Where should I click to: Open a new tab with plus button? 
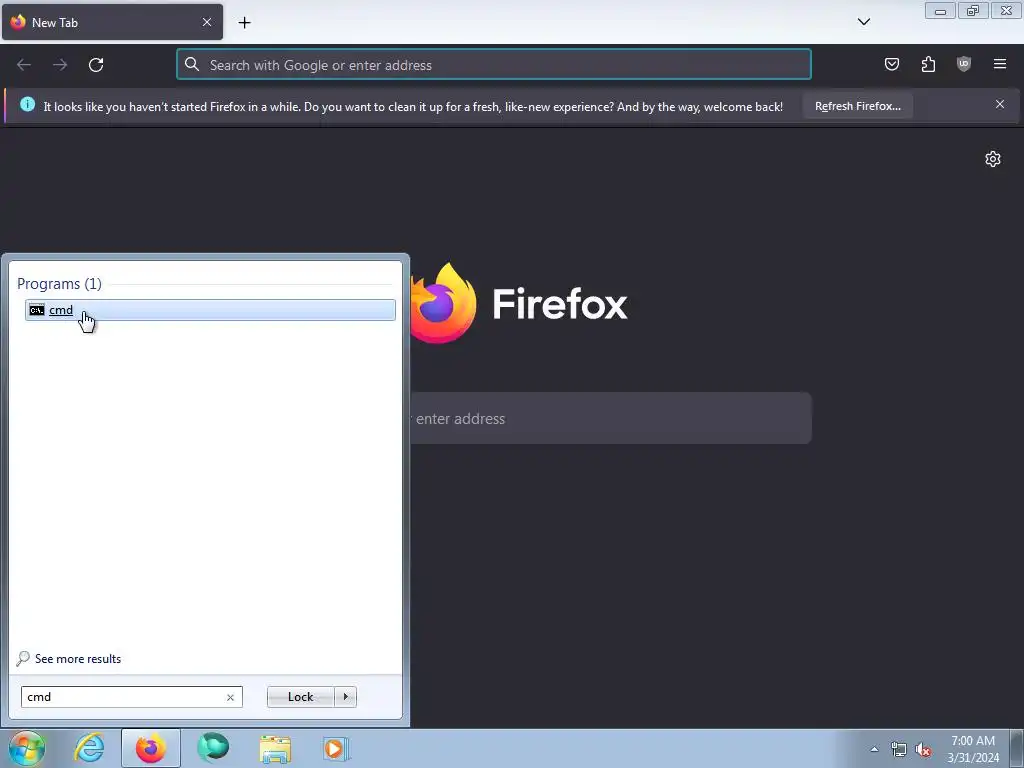click(244, 23)
